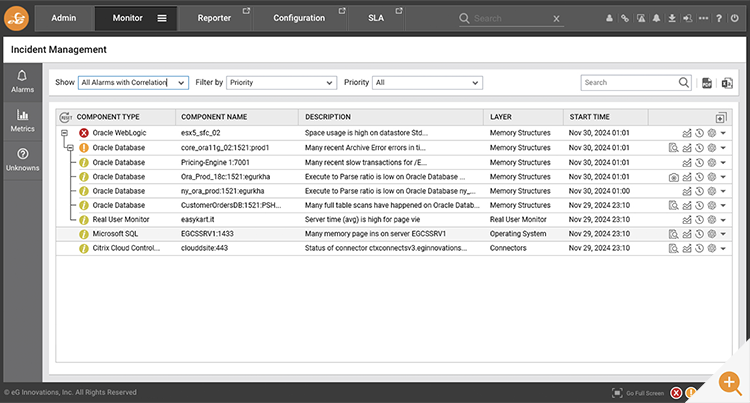Click the Go Full Screen button

point(638,393)
